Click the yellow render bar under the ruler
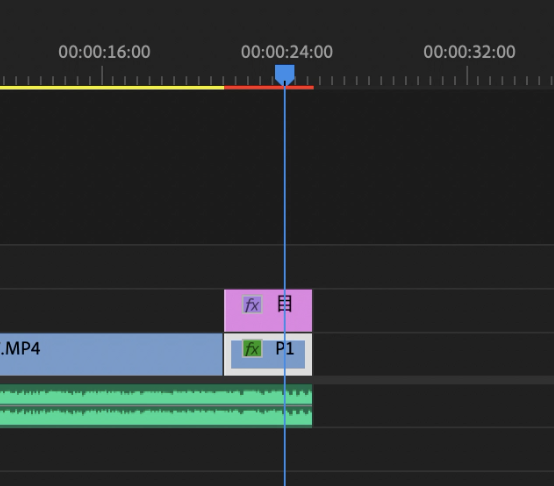The image size is (554, 486). pos(112,88)
